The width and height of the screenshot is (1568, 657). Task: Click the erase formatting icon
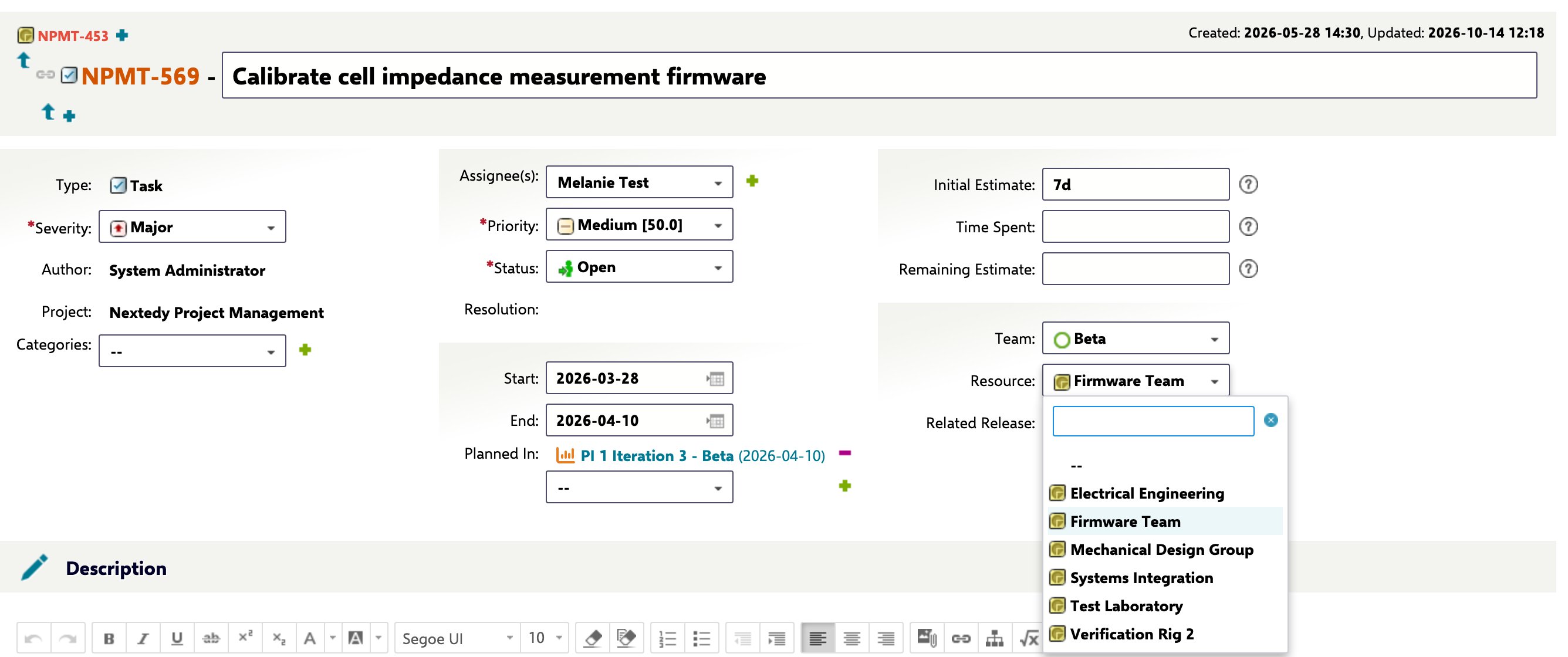(x=592, y=638)
